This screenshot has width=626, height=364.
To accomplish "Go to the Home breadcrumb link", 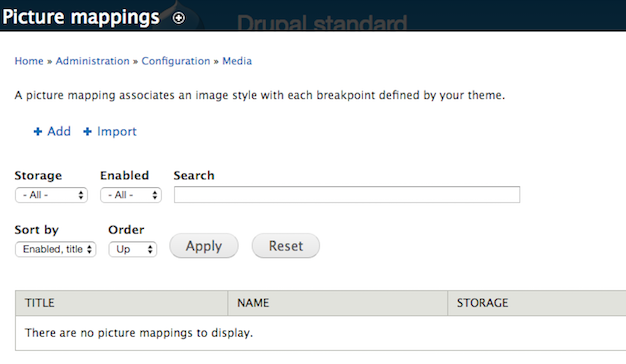I will pyautogui.click(x=29, y=61).
